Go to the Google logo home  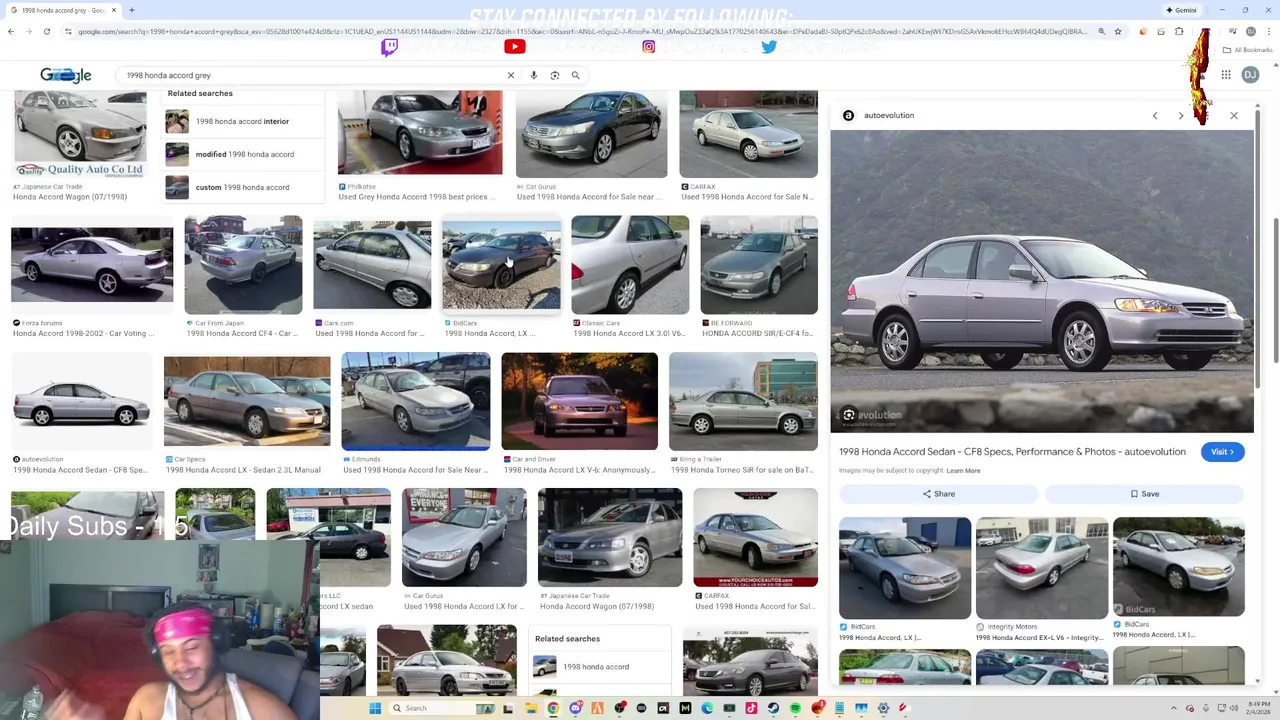click(66, 75)
